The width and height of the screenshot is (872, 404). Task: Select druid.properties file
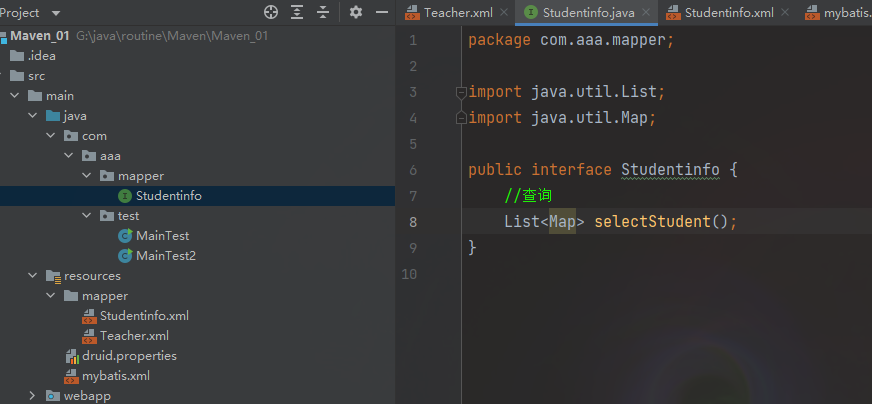pyautogui.click(x=129, y=356)
